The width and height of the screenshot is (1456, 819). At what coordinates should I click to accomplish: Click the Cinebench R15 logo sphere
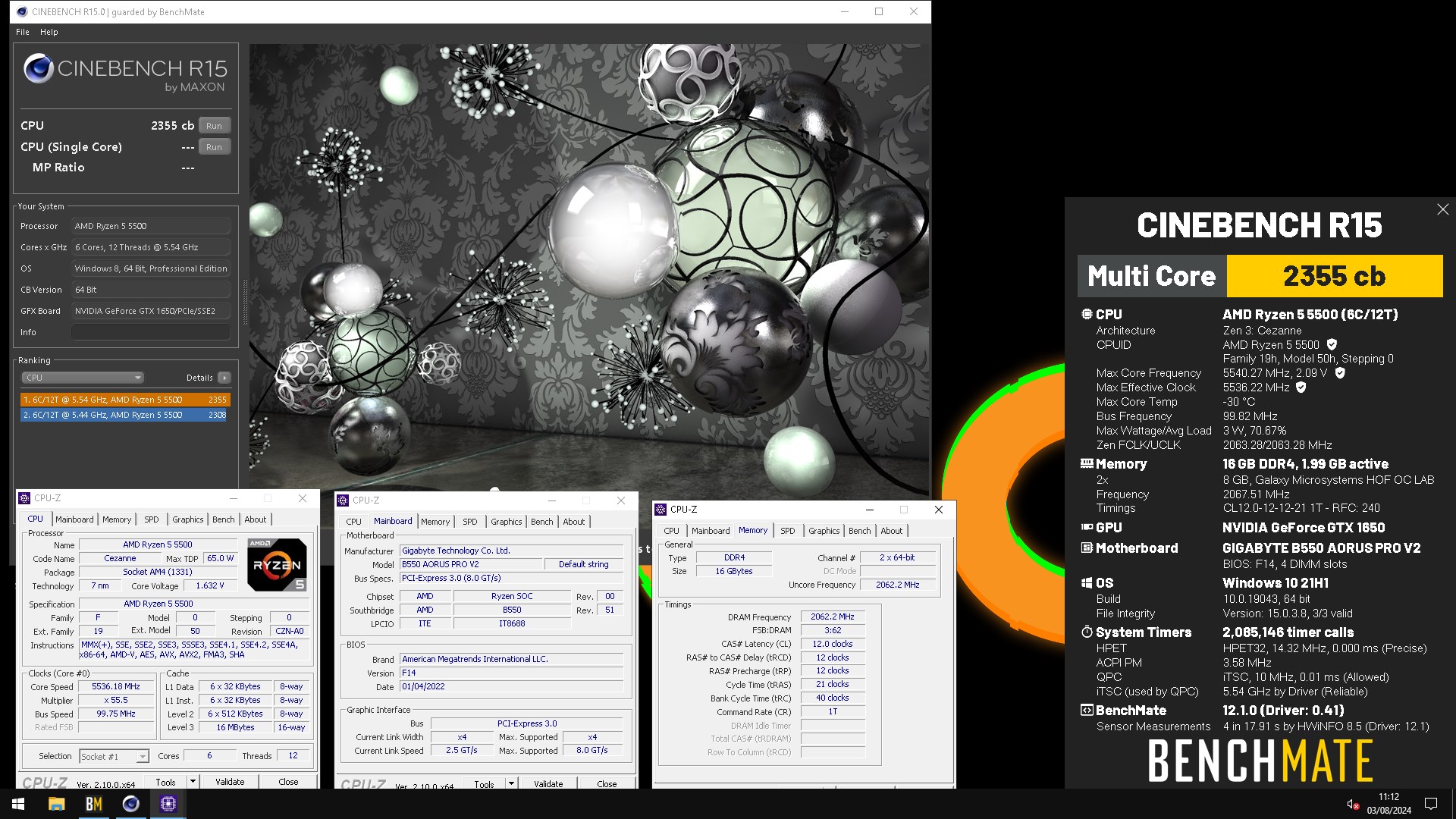[38, 68]
